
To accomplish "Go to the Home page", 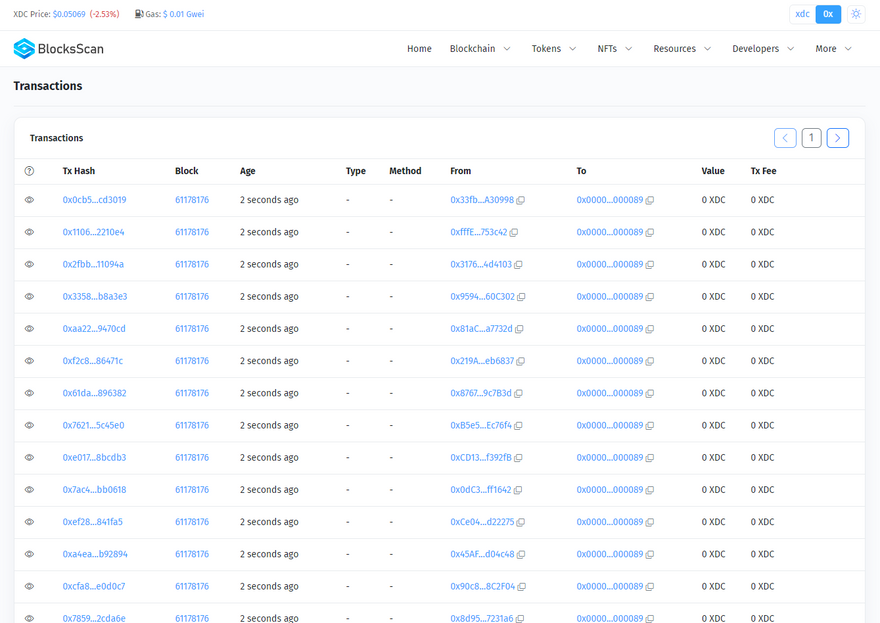I will 419,49.
